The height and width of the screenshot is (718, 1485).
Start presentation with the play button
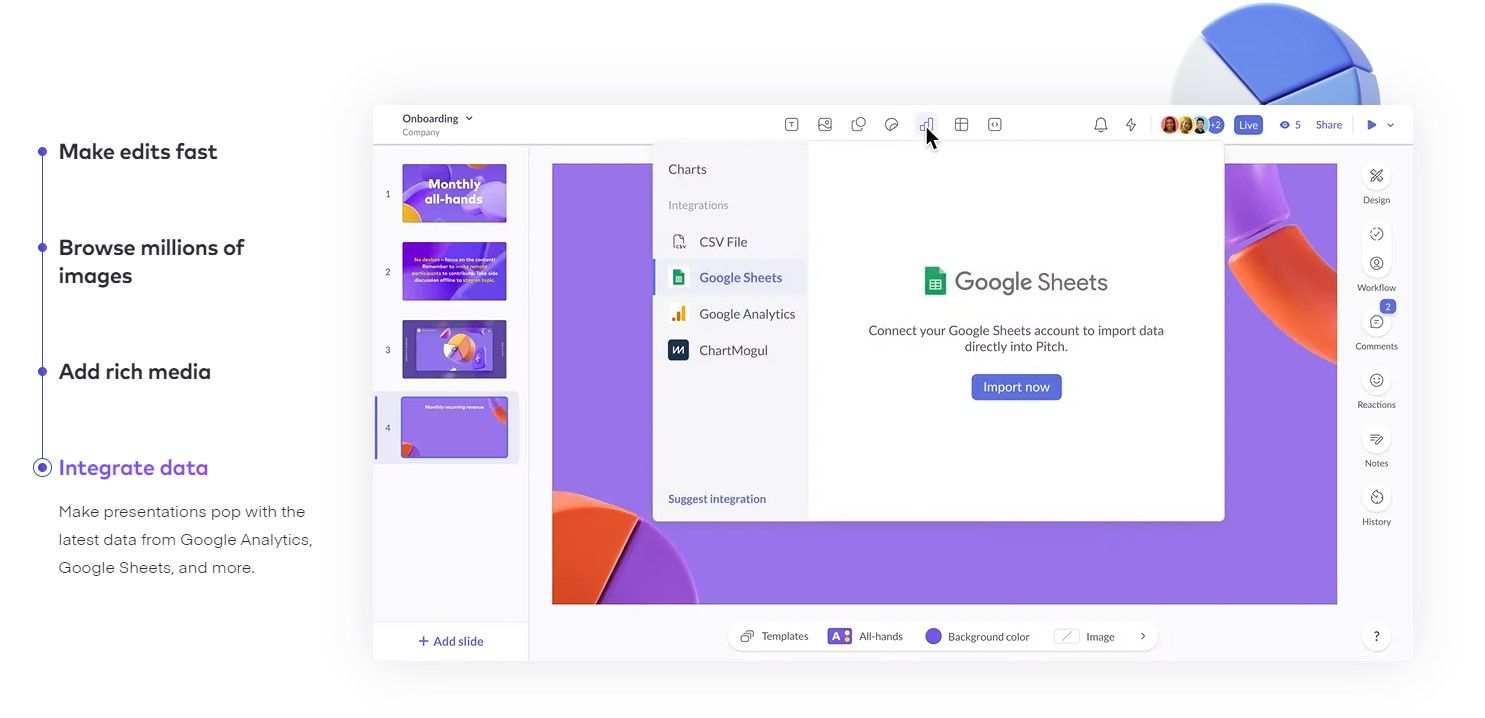1372,125
